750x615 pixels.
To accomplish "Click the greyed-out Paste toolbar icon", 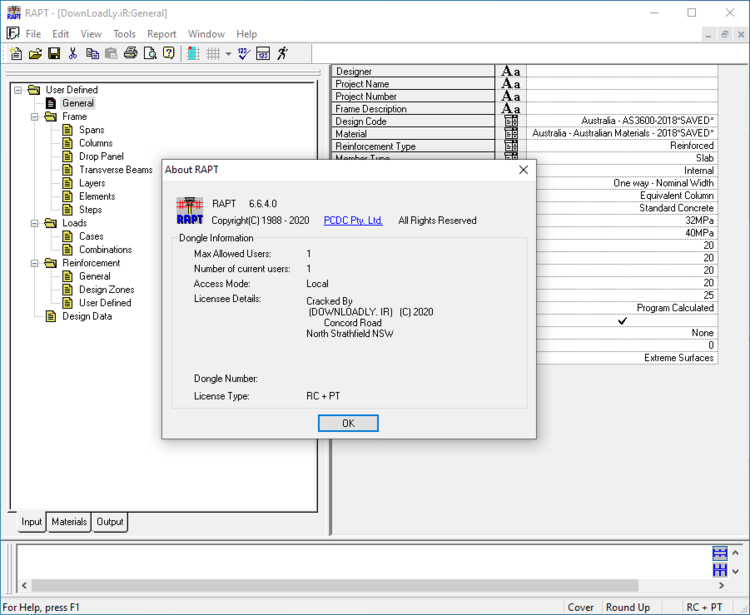I will click(x=111, y=53).
